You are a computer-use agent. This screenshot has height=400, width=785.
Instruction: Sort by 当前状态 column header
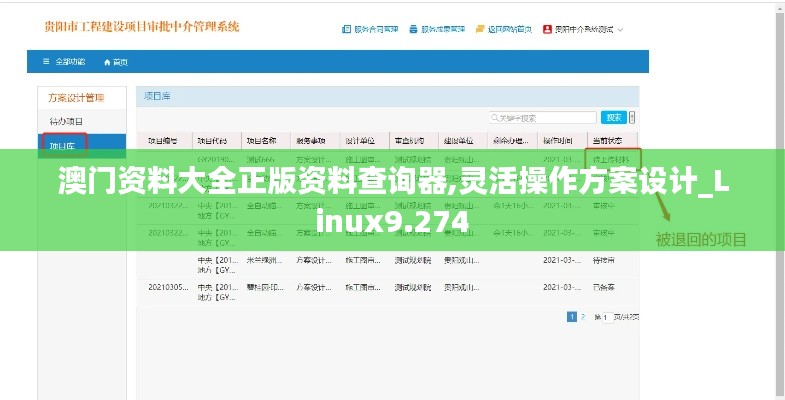point(607,140)
